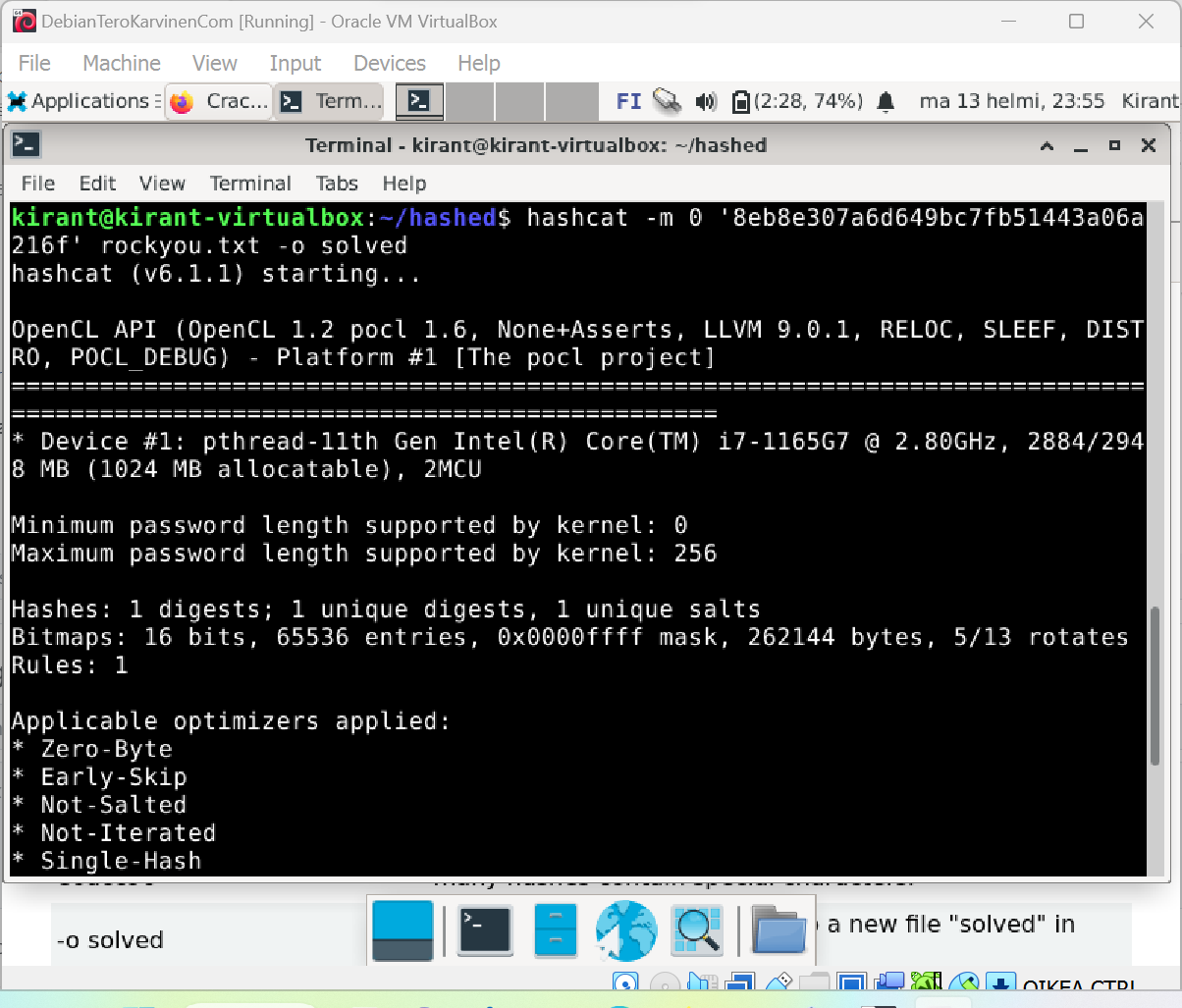Toggle do-not-disturb via the notification bell
Viewport: 1182px width, 1008px height.
pos(886,100)
